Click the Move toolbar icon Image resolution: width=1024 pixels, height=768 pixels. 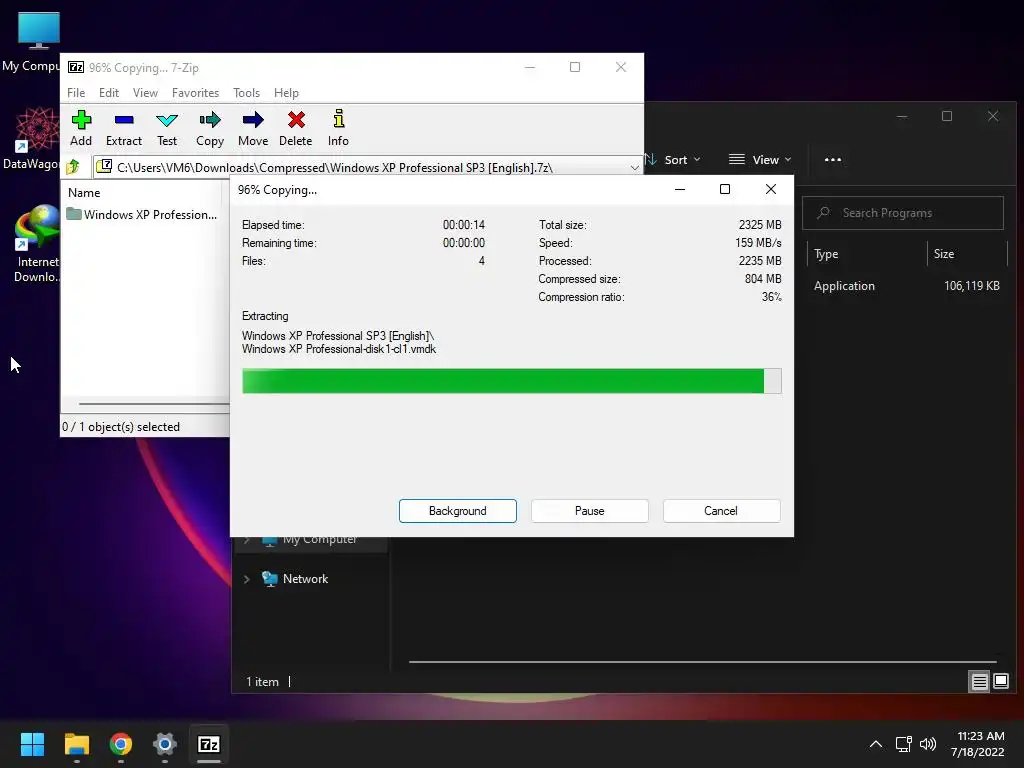[253, 128]
